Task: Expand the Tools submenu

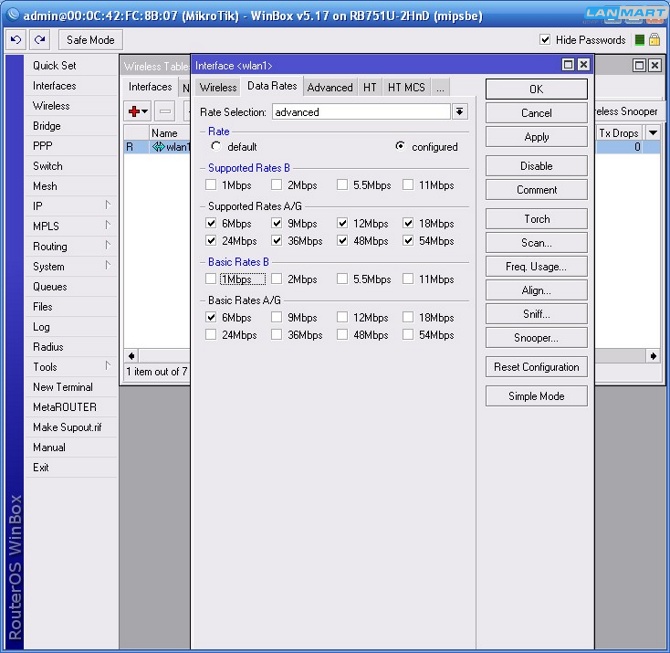Action: (x=108, y=366)
